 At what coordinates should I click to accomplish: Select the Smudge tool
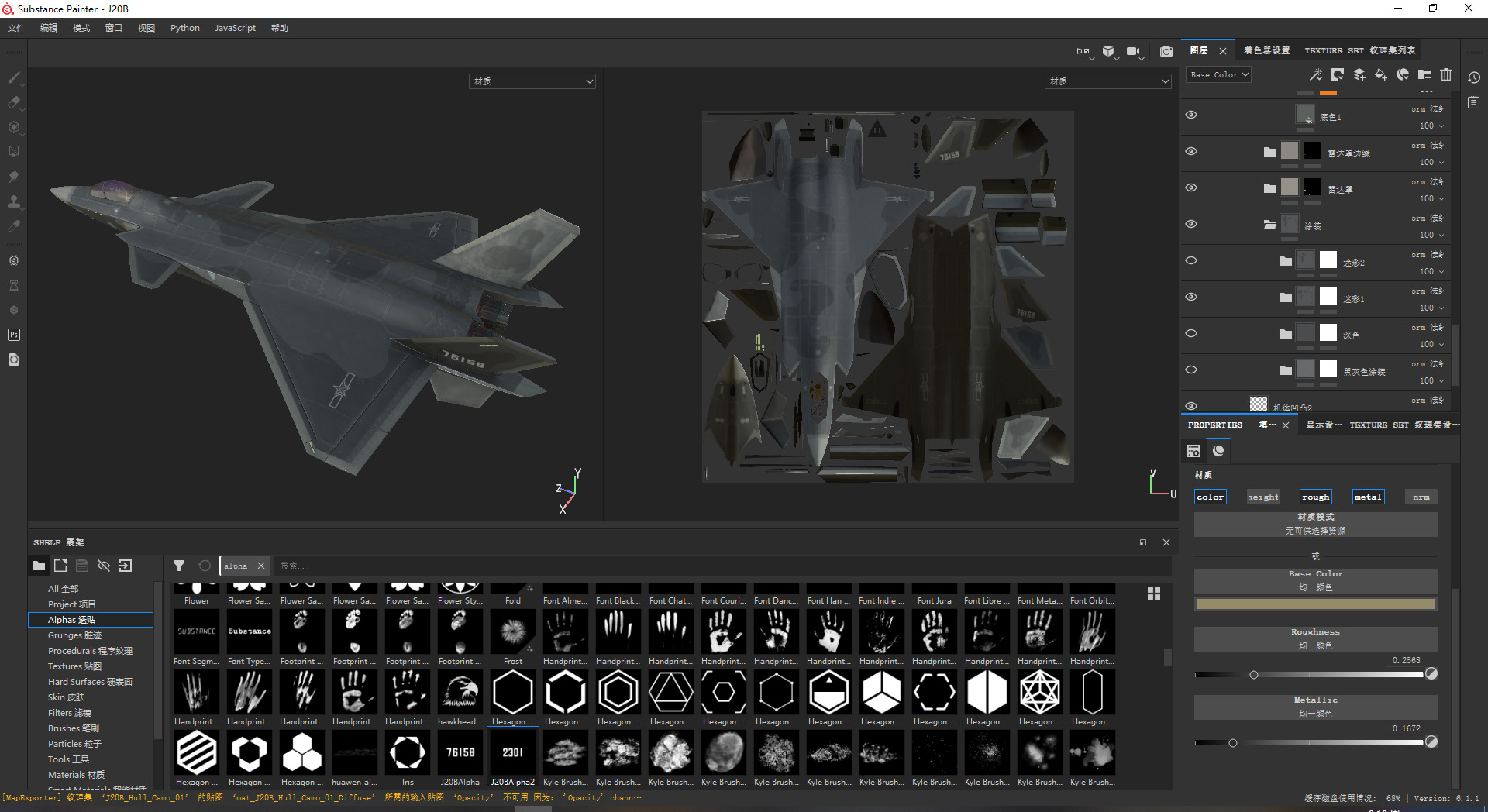point(13,177)
